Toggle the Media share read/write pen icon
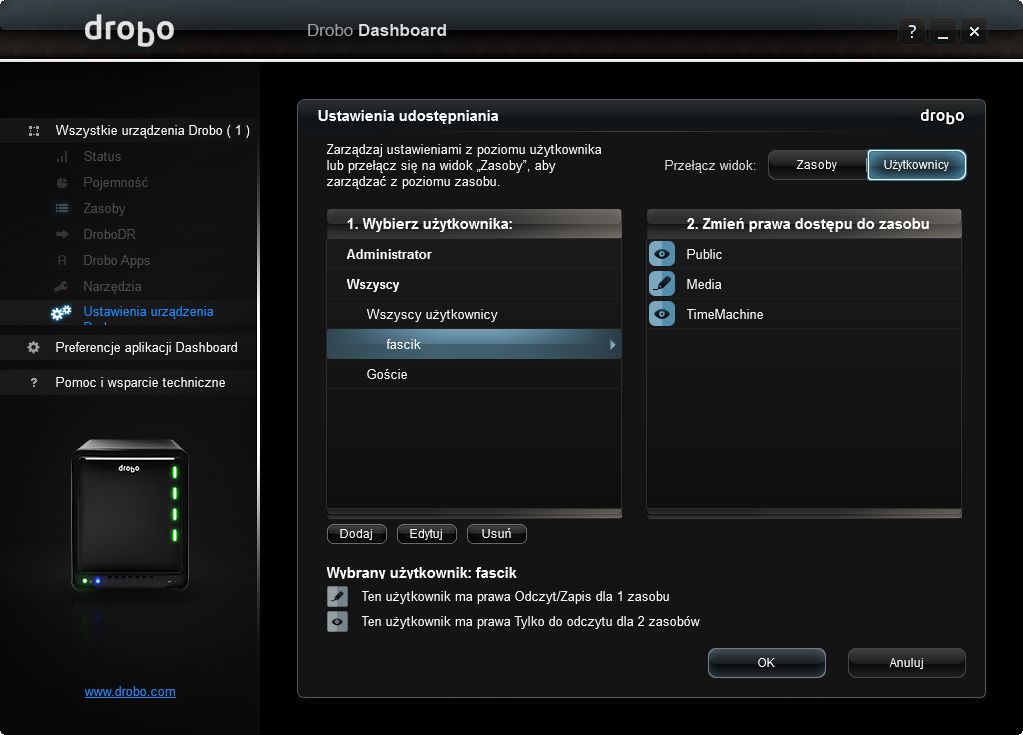 (x=662, y=284)
